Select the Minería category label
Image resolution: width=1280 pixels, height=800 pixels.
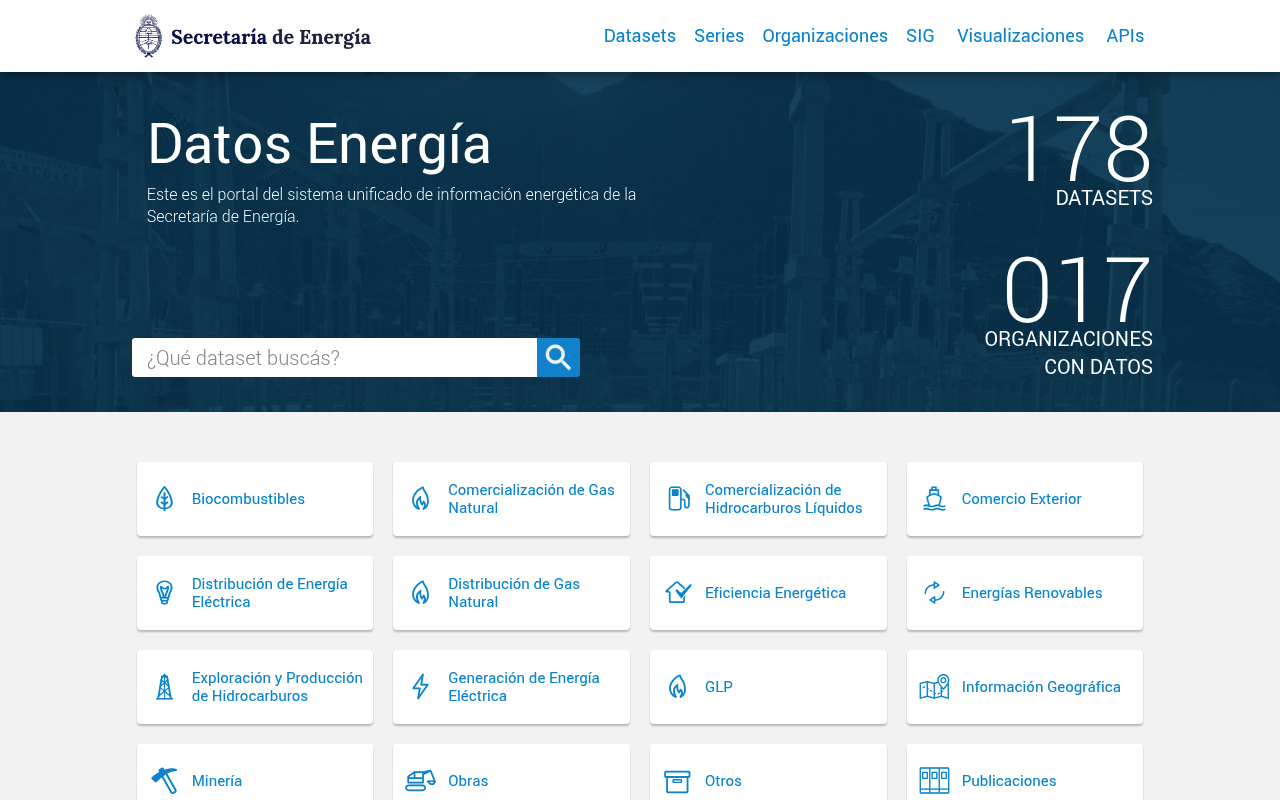(217, 781)
